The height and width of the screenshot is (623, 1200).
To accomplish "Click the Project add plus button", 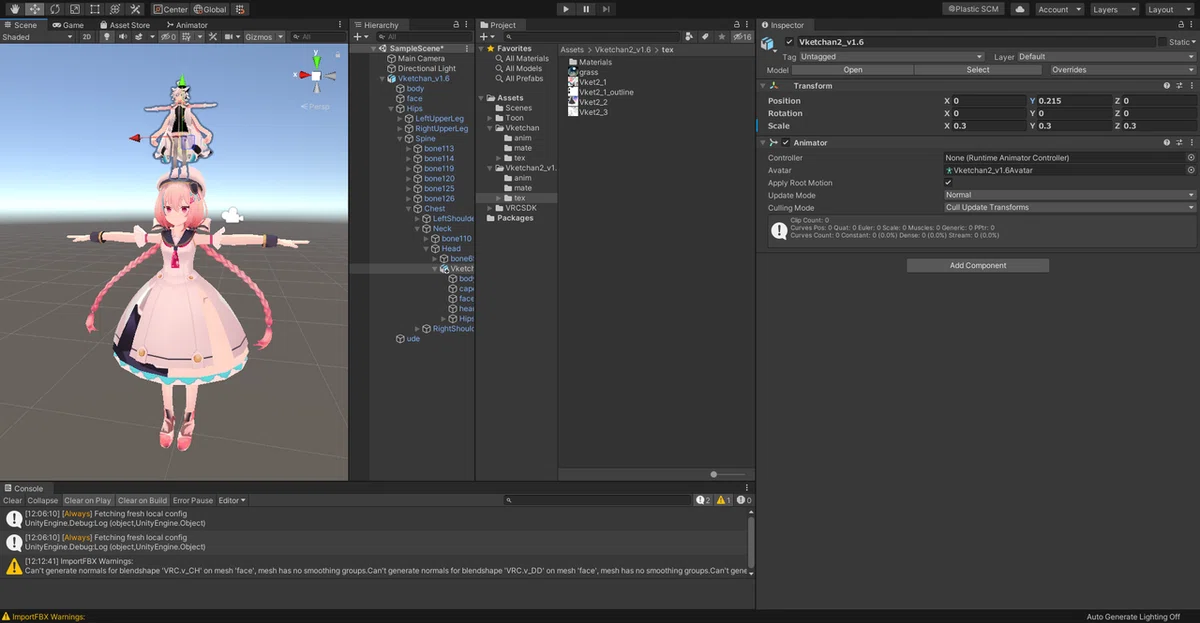I will [x=487, y=37].
